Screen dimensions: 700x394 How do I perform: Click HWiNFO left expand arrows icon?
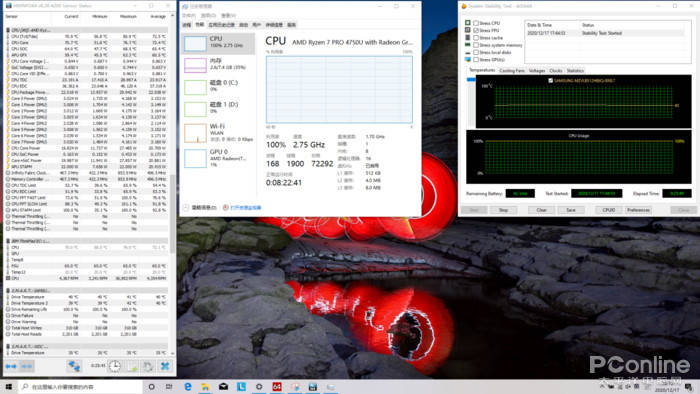[11, 366]
